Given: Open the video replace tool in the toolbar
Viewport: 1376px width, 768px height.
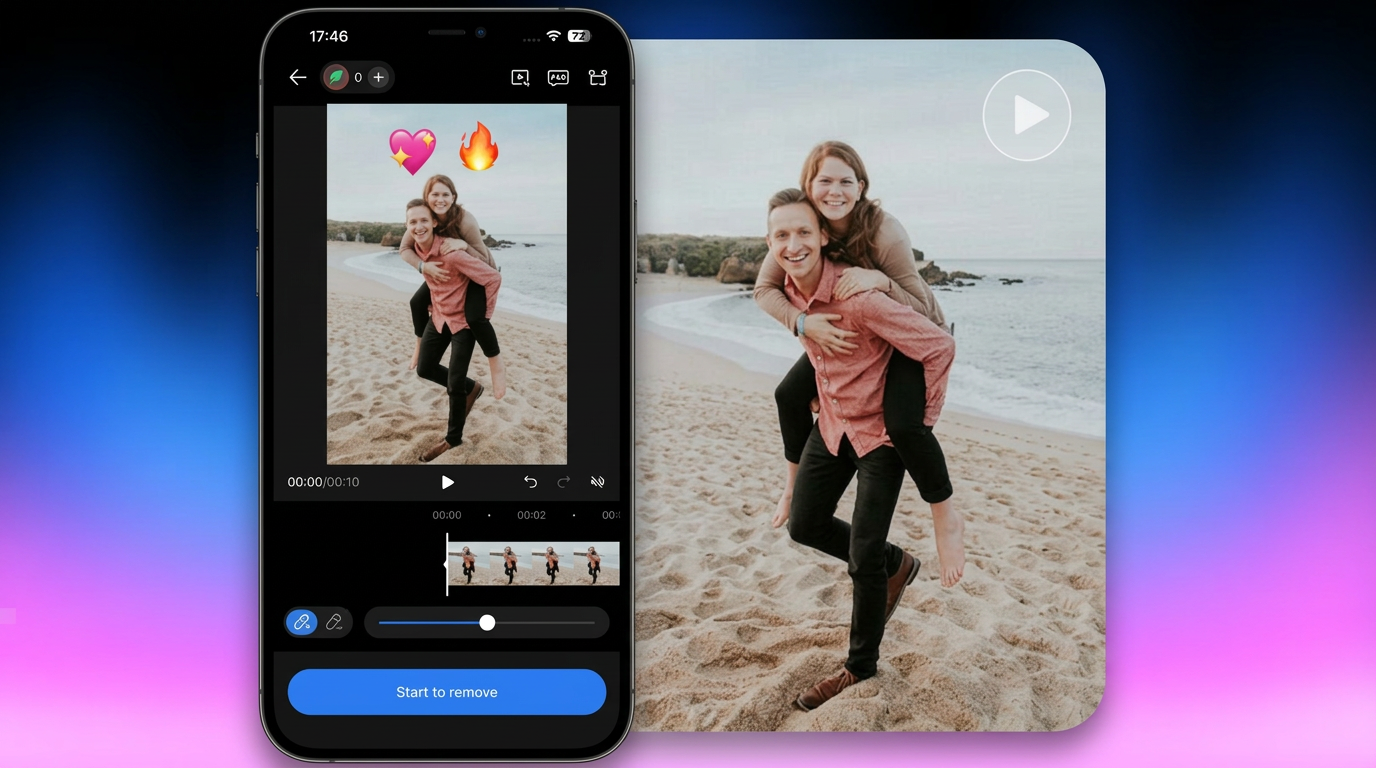Looking at the screenshot, I should (x=520, y=77).
